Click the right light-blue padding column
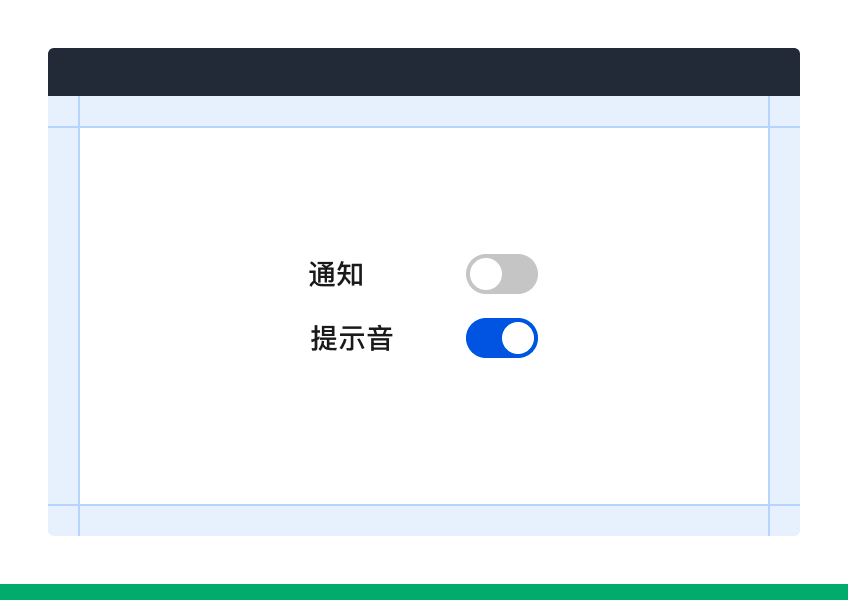The width and height of the screenshot is (848, 600). point(785,316)
